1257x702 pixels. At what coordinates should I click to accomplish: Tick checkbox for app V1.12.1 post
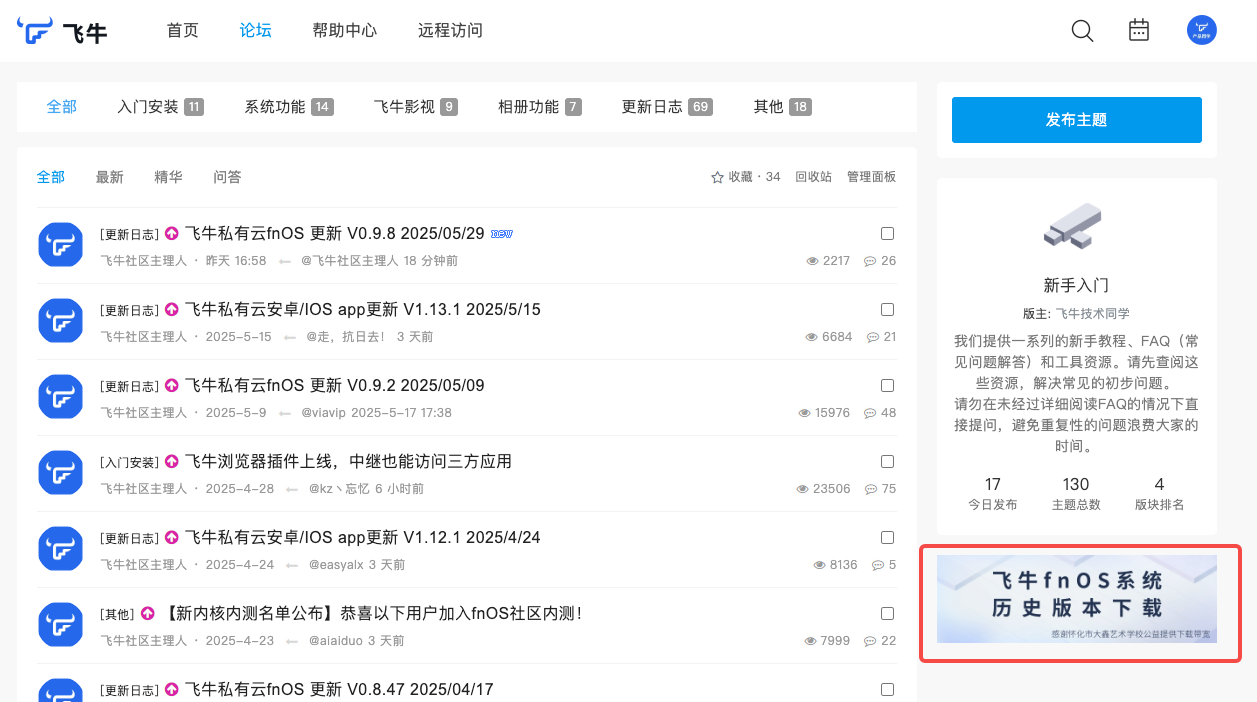tap(887, 537)
